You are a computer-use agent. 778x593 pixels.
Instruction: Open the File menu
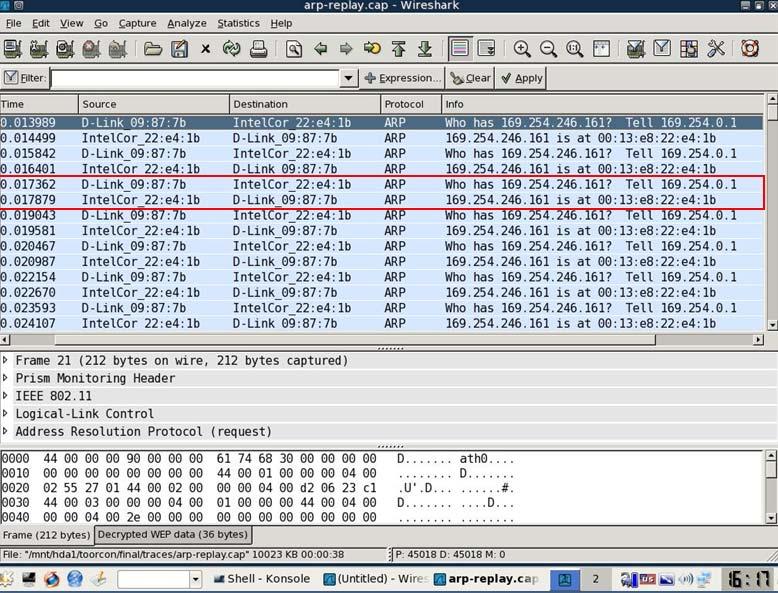tap(13, 23)
